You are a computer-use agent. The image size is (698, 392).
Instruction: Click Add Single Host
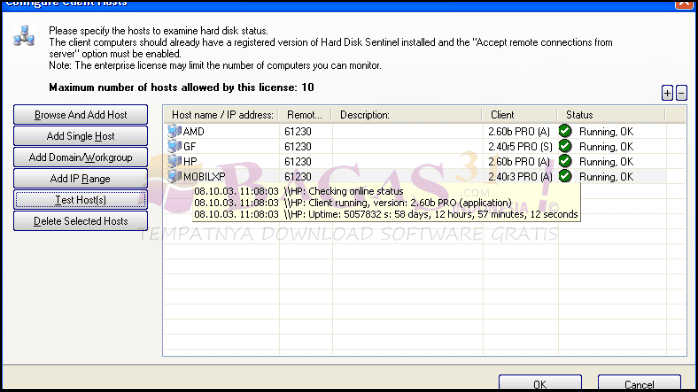[81, 136]
